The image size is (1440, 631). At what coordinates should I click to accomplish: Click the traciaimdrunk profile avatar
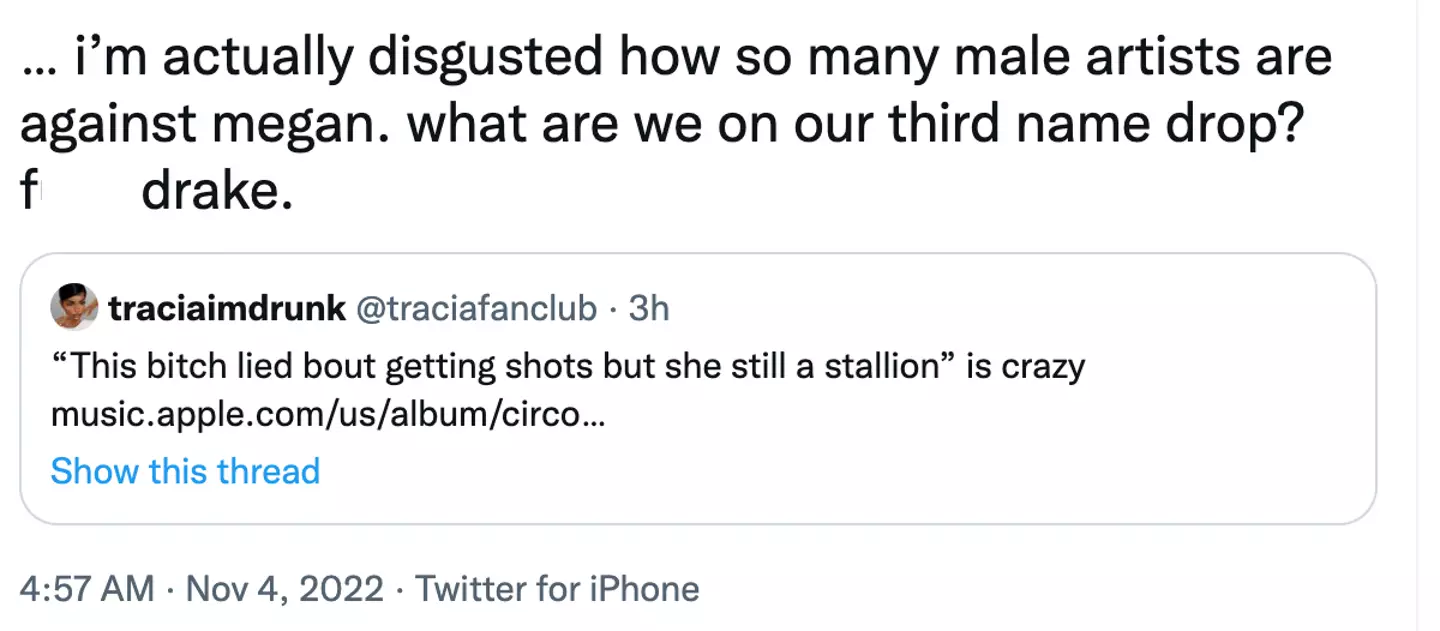pos(74,308)
